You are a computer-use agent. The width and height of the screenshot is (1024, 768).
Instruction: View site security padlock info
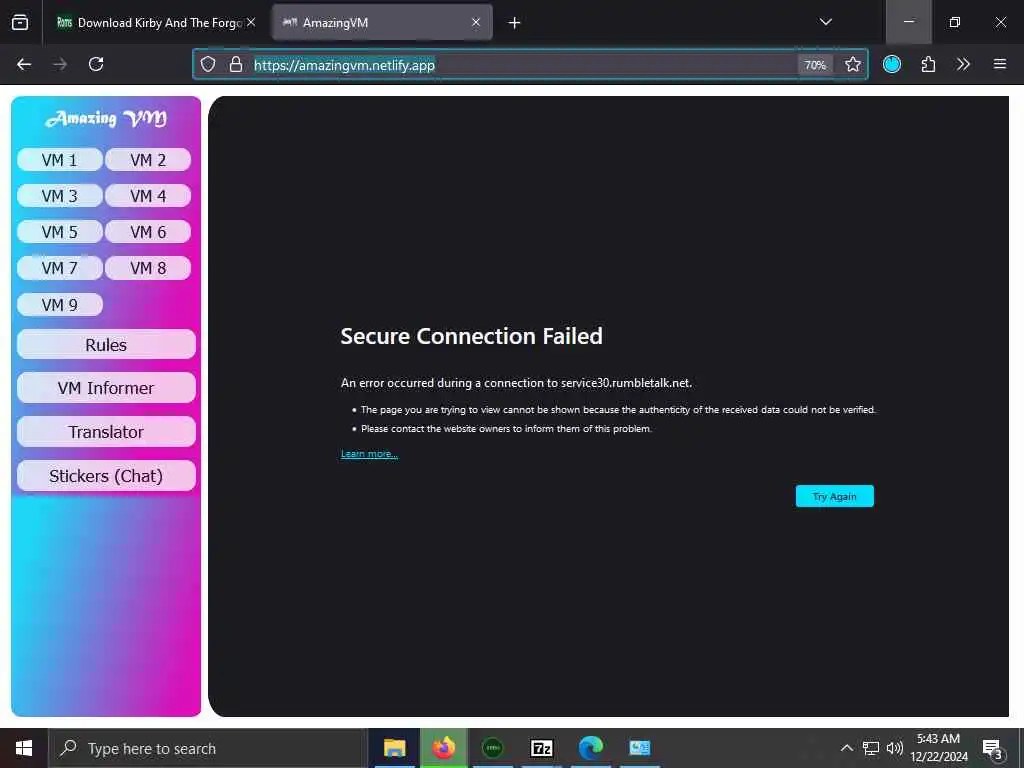click(236, 64)
